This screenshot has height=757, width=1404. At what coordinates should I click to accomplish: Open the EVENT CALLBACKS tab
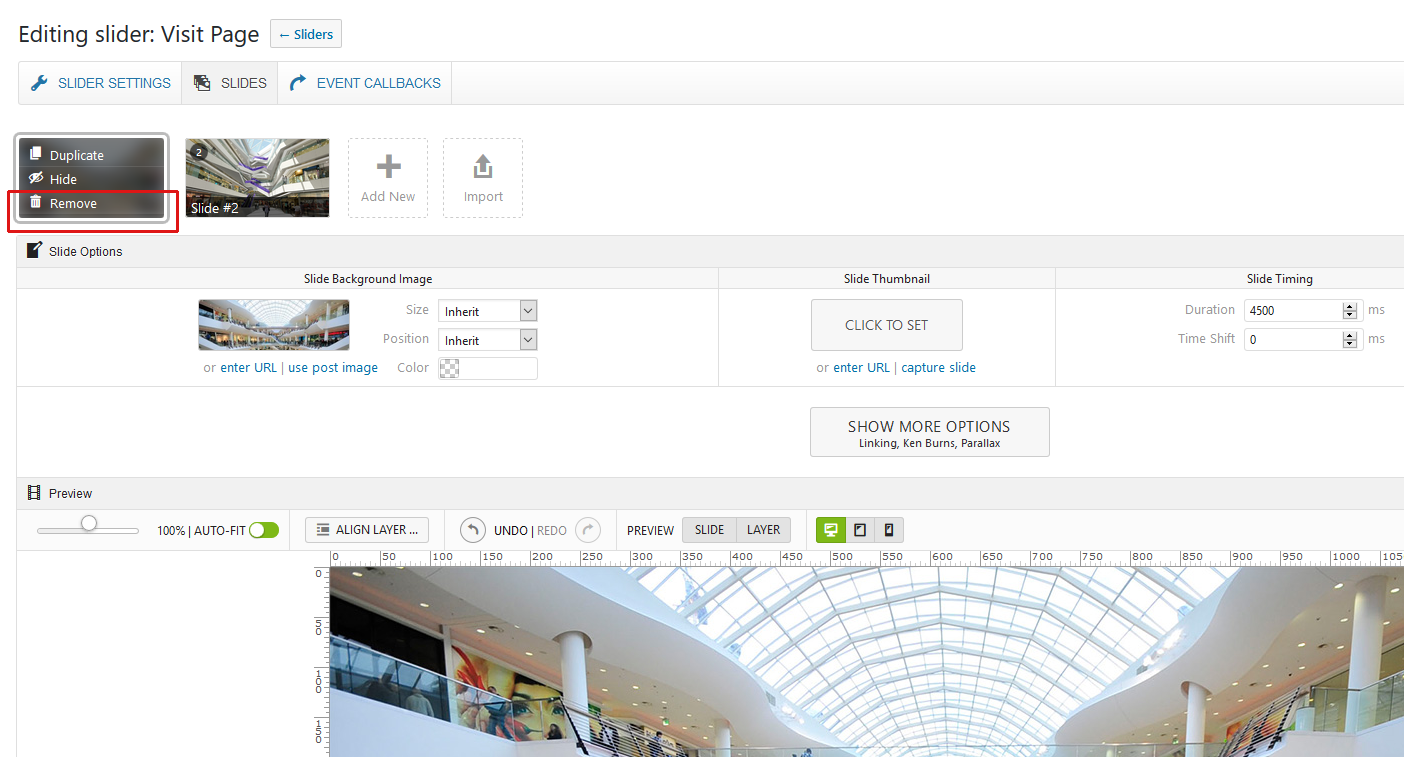(366, 83)
